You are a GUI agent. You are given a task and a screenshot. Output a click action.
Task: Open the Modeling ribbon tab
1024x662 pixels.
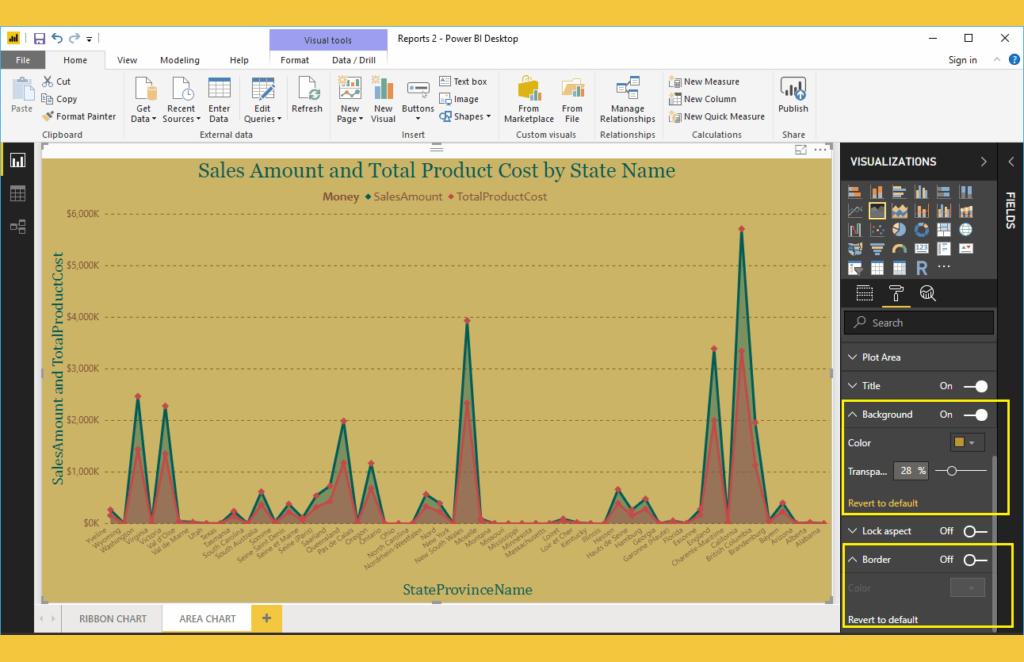point(179,60)
